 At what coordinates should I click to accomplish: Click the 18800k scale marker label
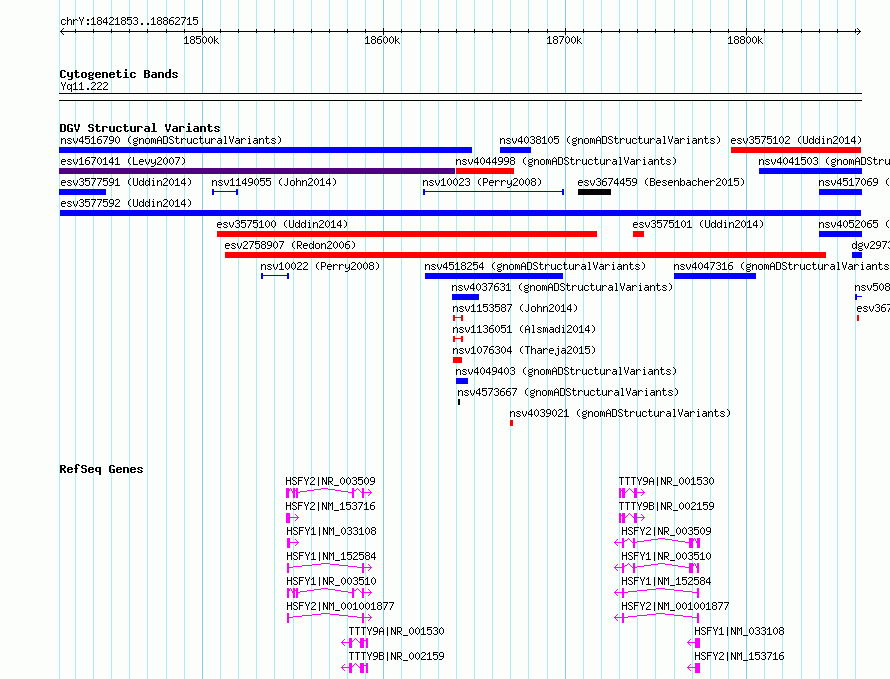point(745,40)
